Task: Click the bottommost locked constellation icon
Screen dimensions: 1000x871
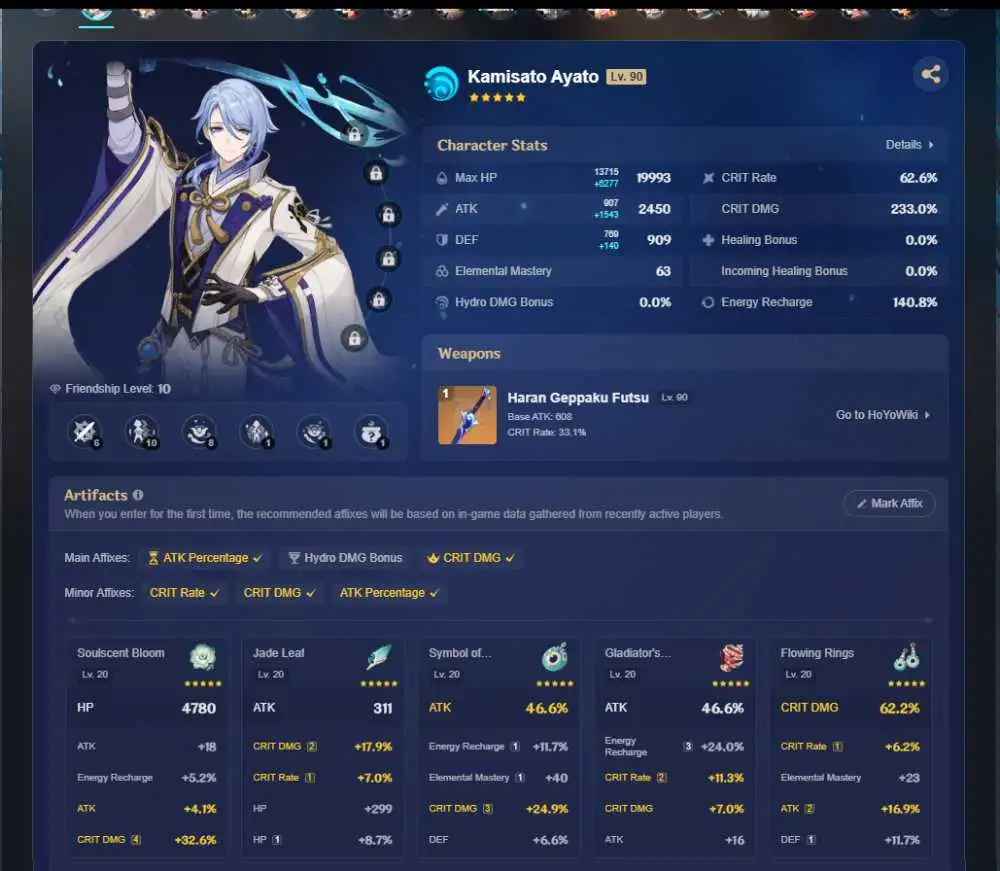Action: click(355, 339)
